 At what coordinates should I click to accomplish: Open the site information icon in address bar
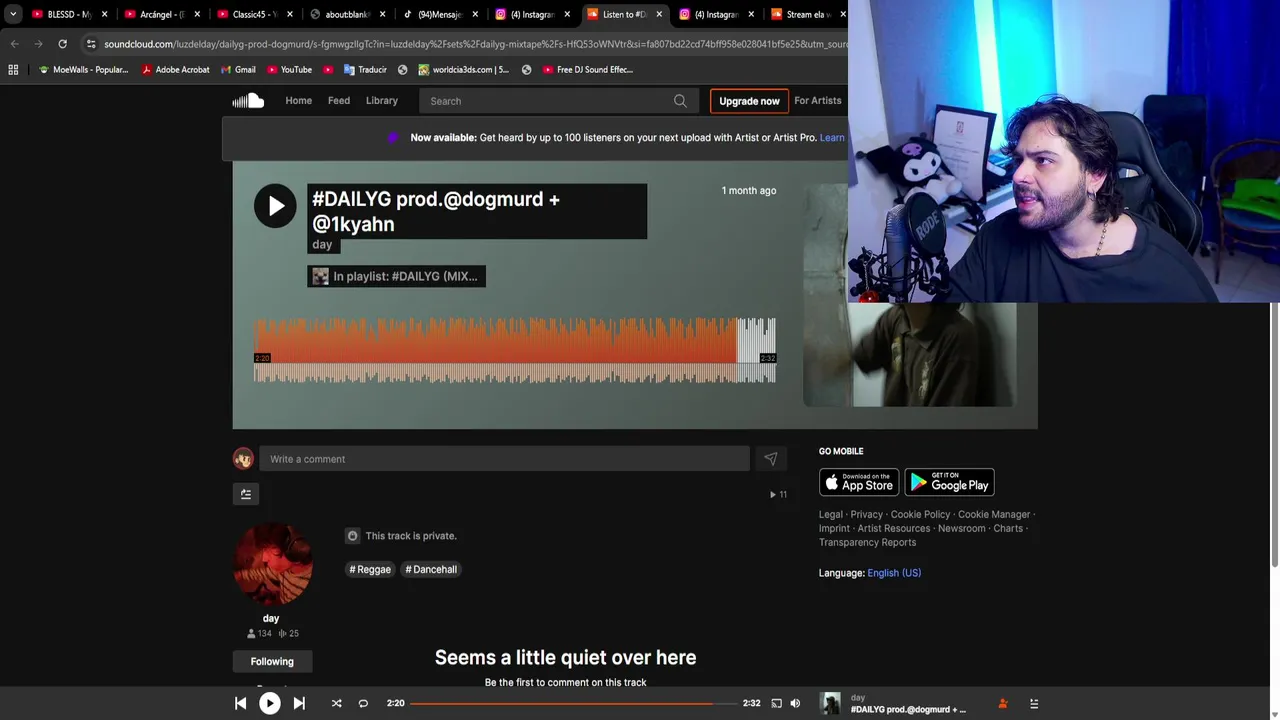click(x=91, y=44)
